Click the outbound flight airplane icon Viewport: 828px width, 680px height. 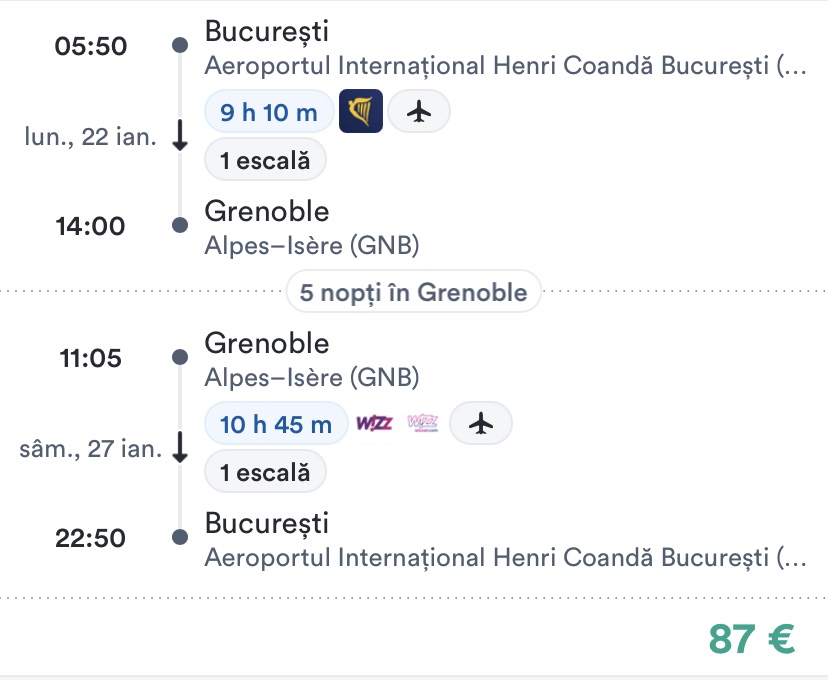coord(419,112)
